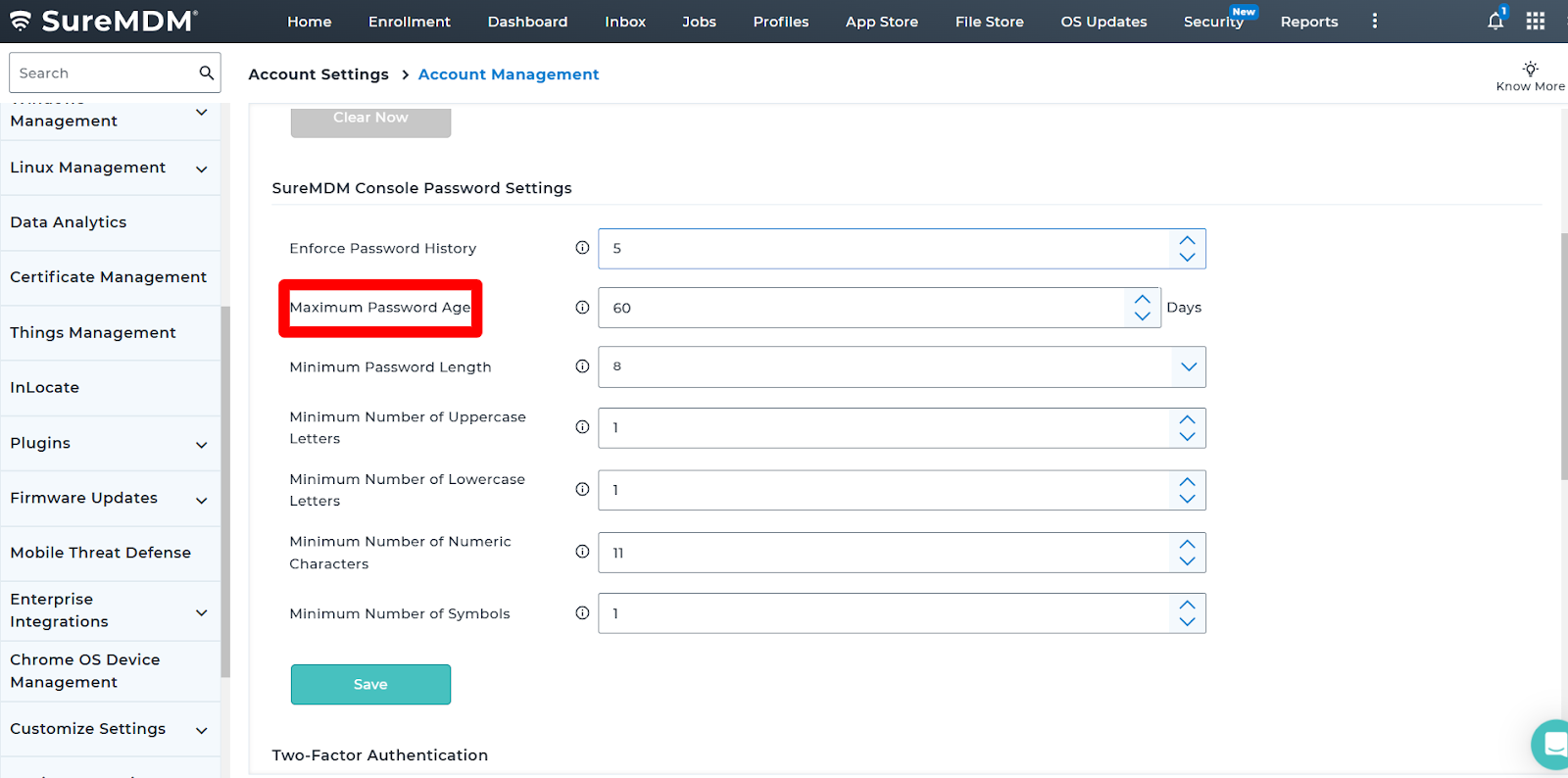Viewport: 1568px width, 778px height.
Task: Open the Inbox tab
Action: [625, 22]
